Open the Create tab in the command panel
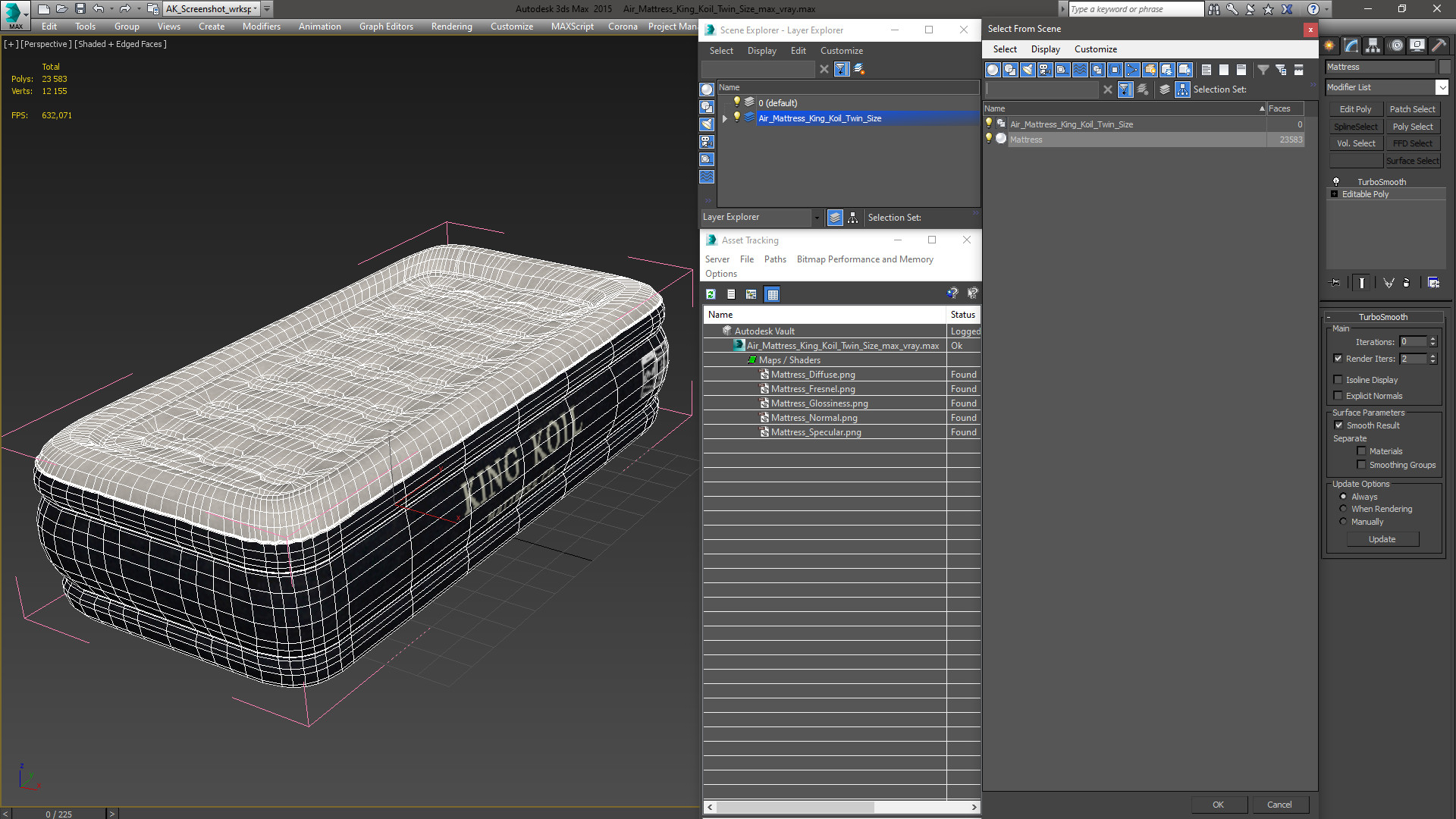 tap(1329, 45)
